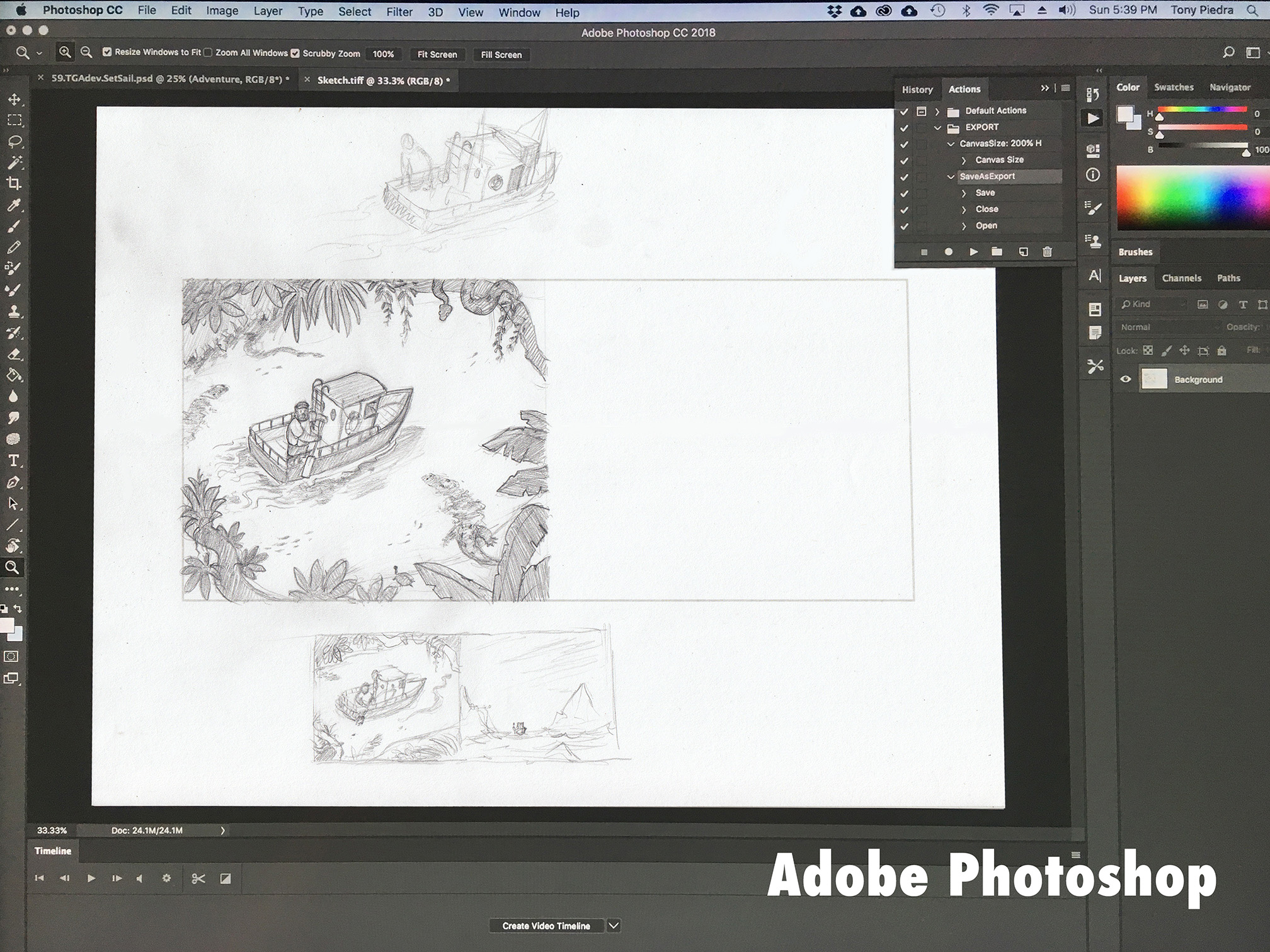Select the Pen tool
This screenshot has width=1270, height=952.
[14, 482]
